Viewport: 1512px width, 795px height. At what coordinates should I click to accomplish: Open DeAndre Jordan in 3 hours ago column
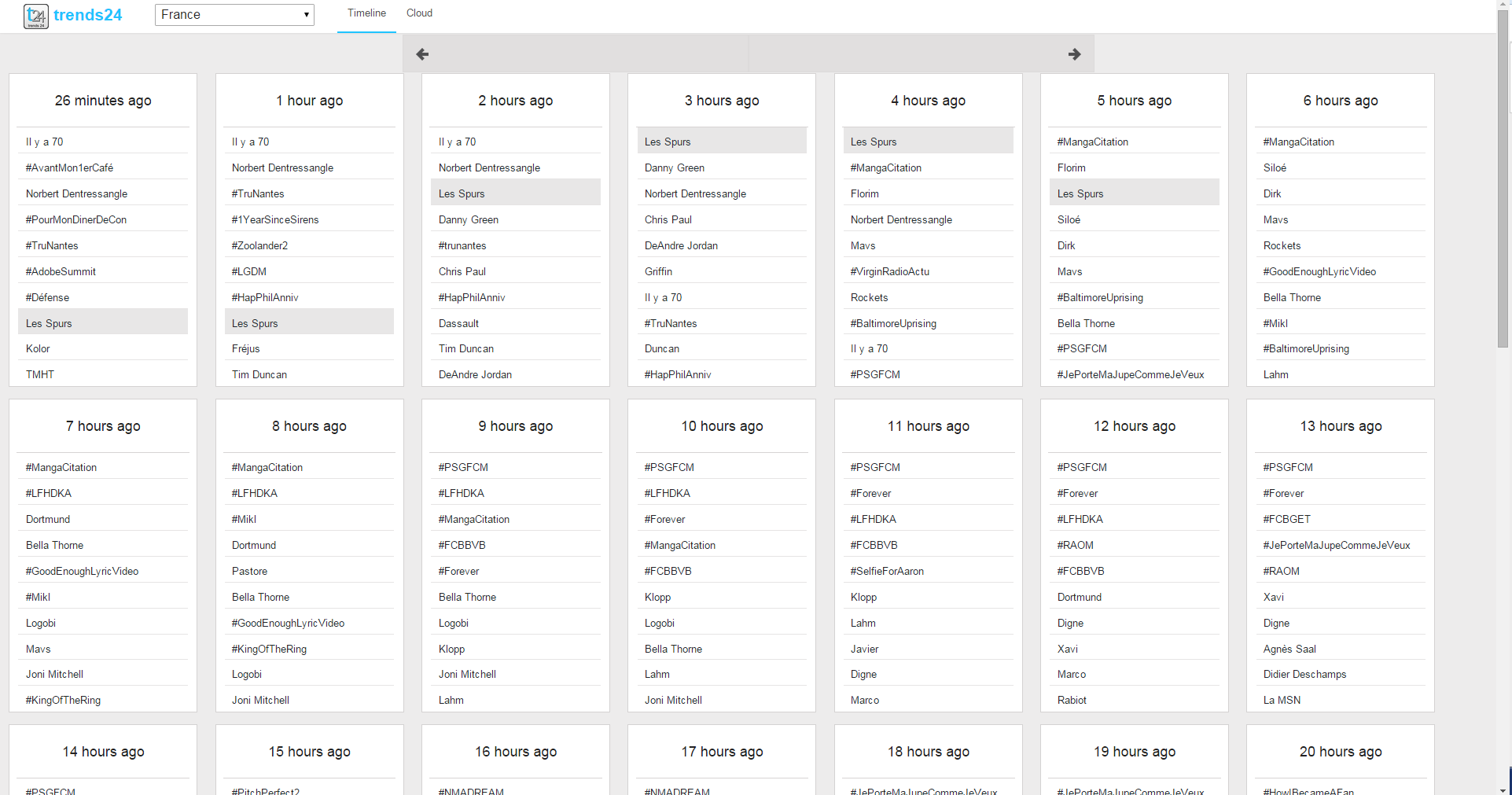[681, 245]
